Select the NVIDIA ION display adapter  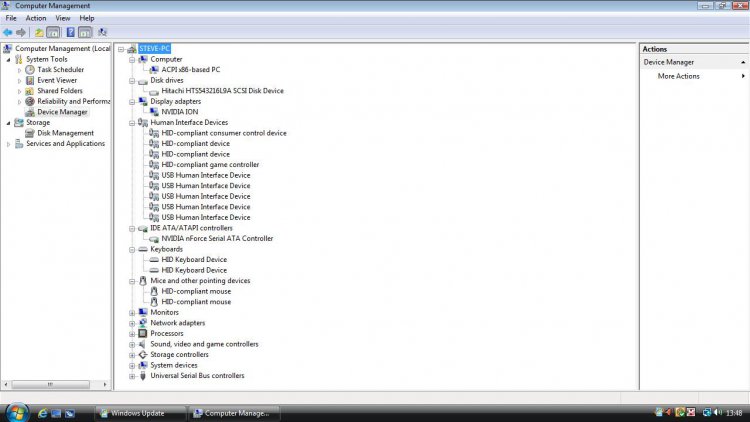(179, 112)
